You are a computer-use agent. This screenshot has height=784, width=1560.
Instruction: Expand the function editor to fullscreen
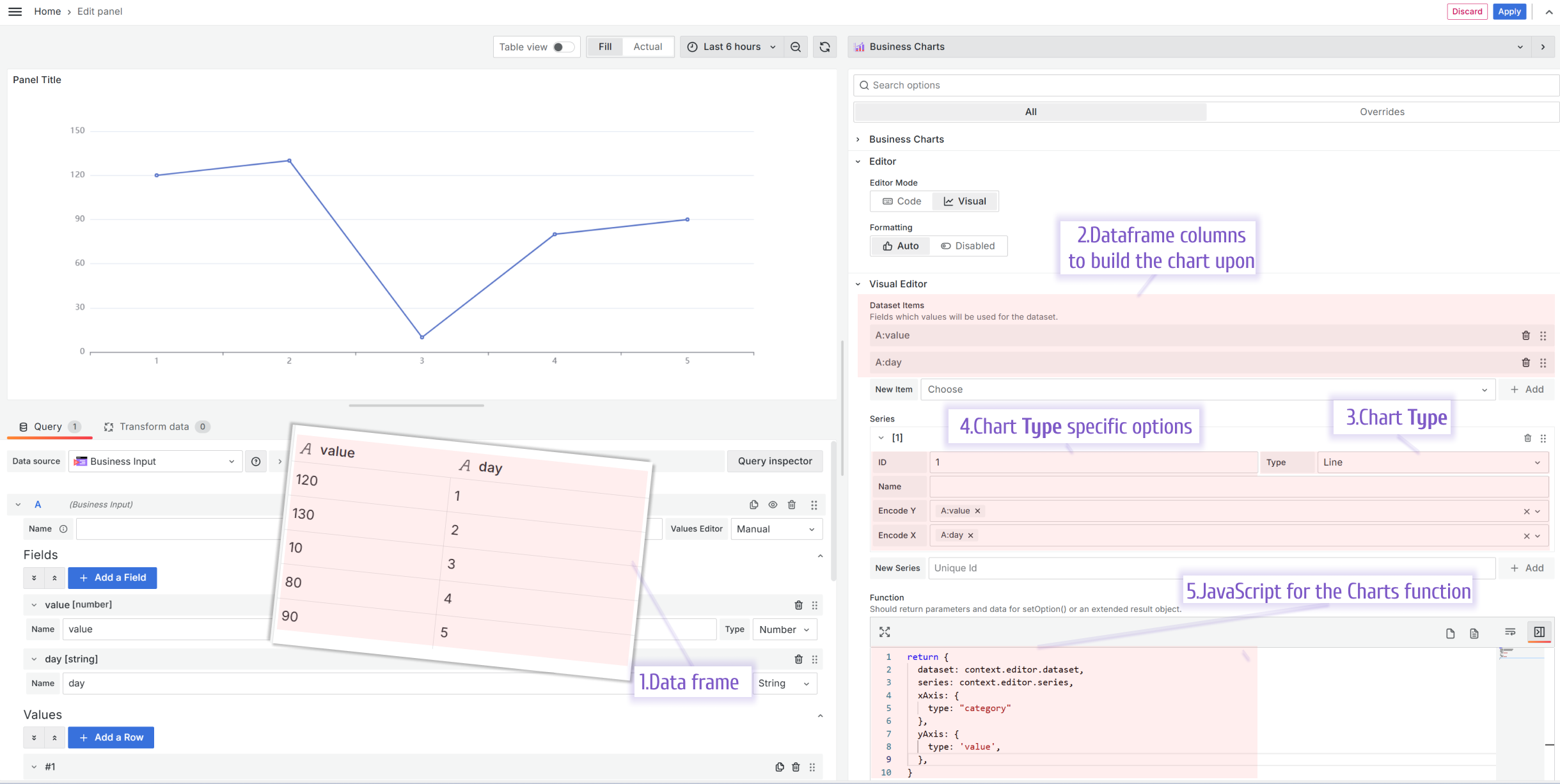[885, 632]
